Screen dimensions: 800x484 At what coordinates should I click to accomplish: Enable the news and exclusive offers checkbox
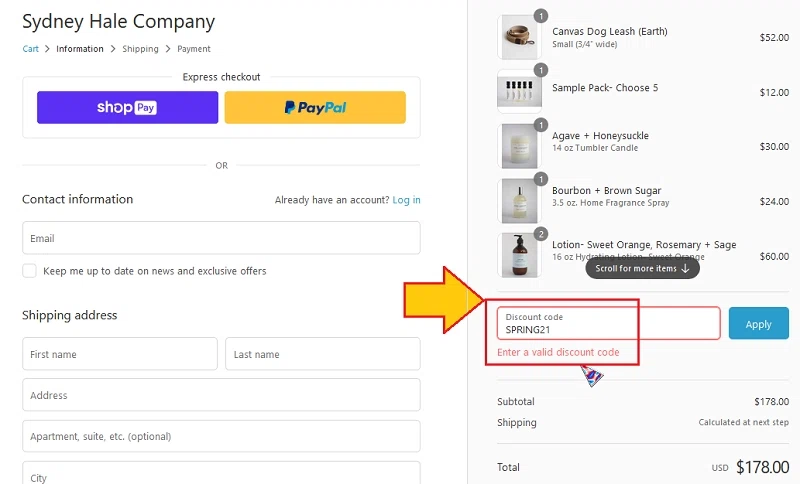[30, 271]
